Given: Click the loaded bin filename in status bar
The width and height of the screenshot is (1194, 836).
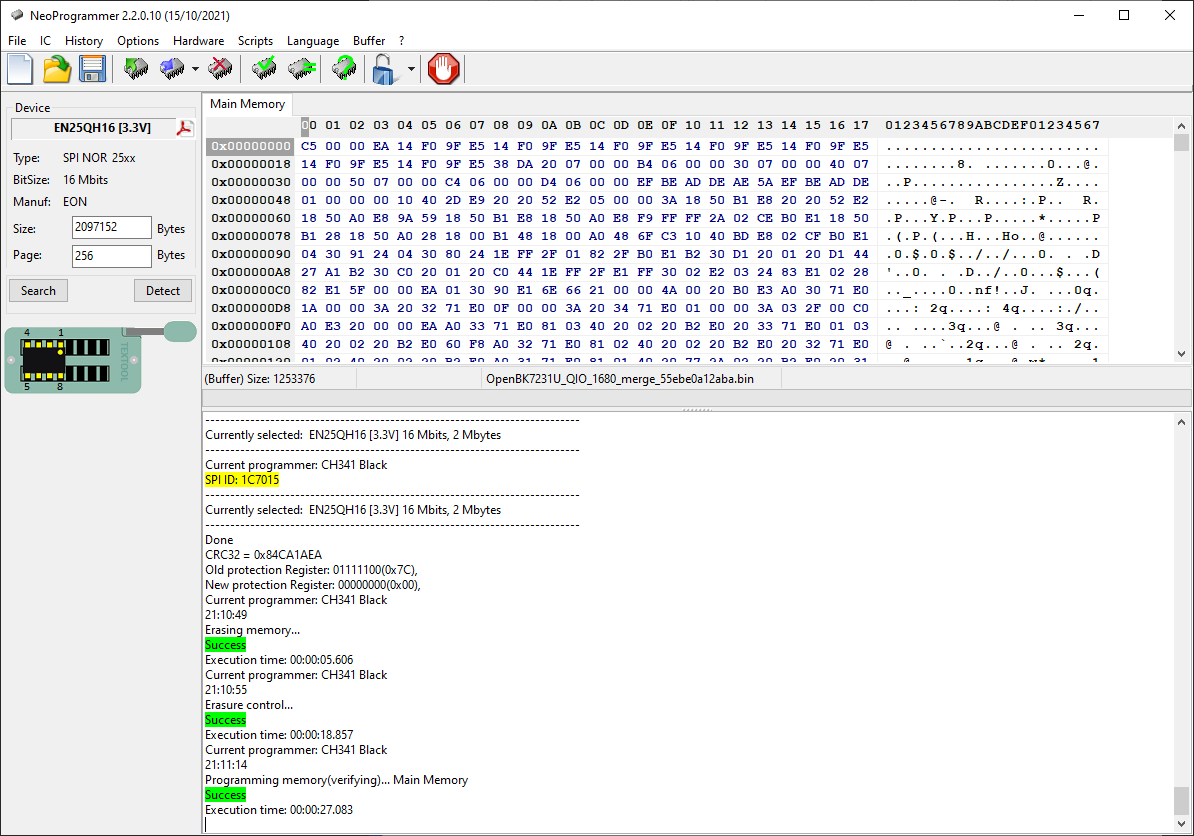Looking at the screenshot, I should (x=620, y=378).
